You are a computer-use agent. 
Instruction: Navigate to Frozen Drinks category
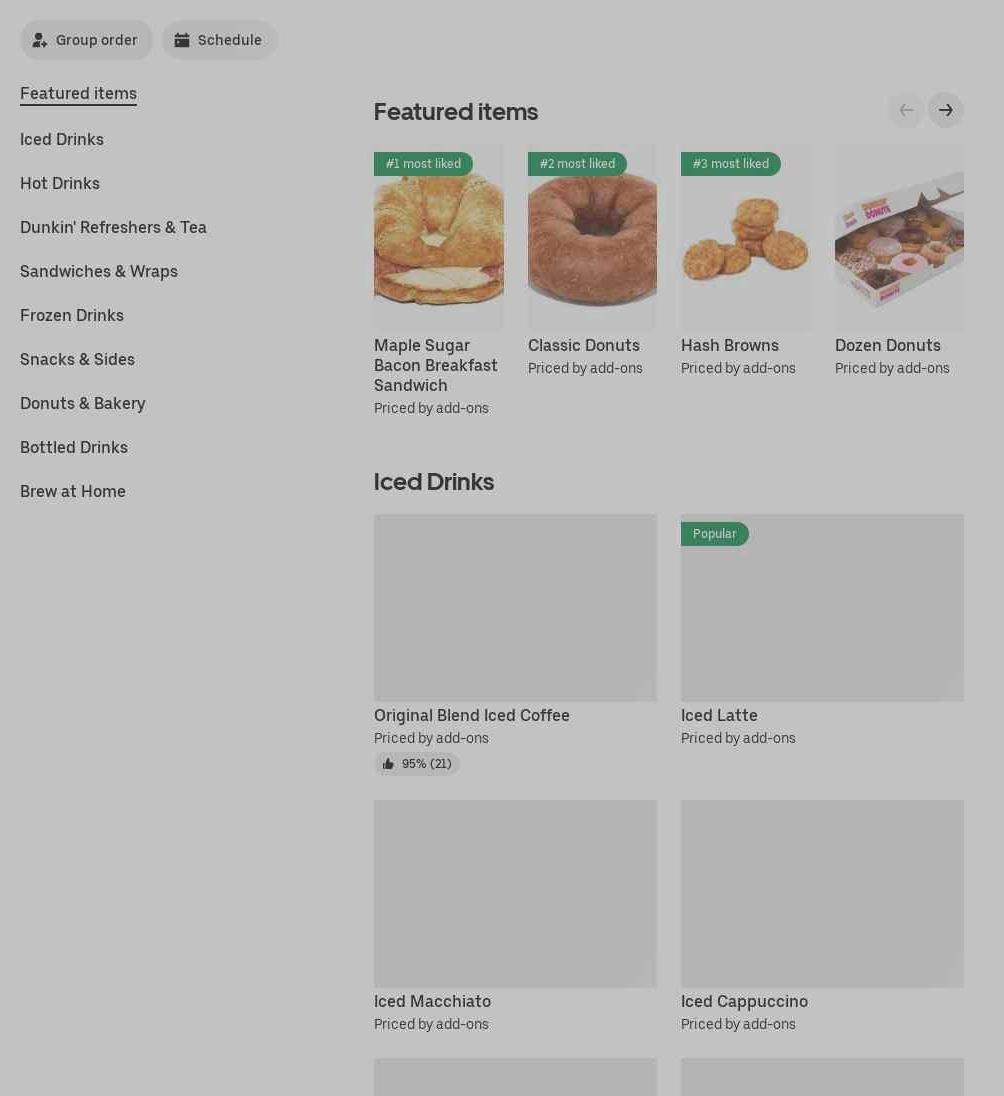(x=72, y=315)
